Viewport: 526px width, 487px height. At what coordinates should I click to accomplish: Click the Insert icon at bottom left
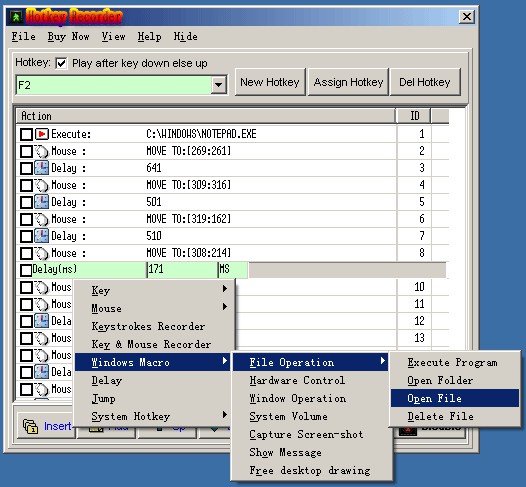point(30,426)
